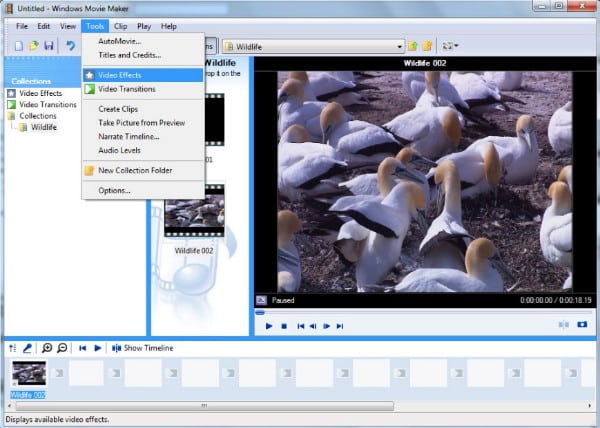The width and height of the screenshot is (600, 428).
Task: Open the Wildlife collection combo box
Action: (x=313, y=47)
